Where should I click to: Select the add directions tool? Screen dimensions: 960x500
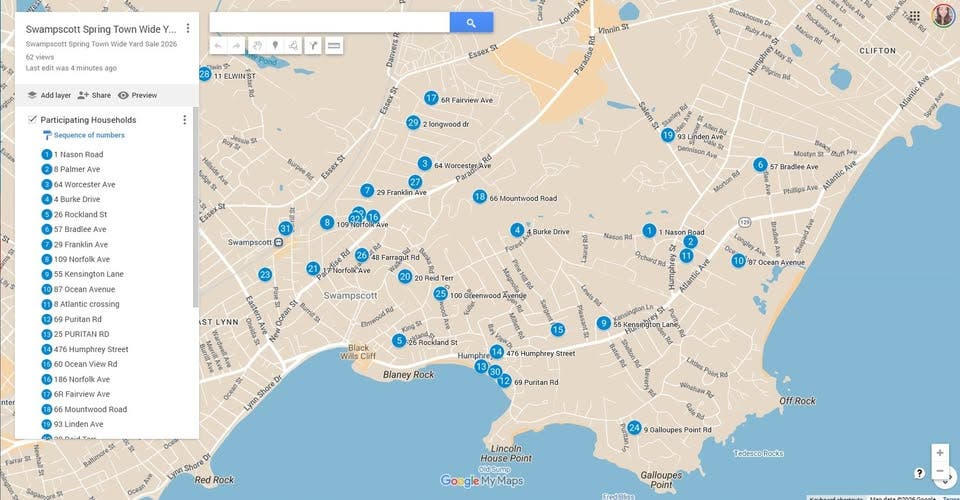click(313, 45)
